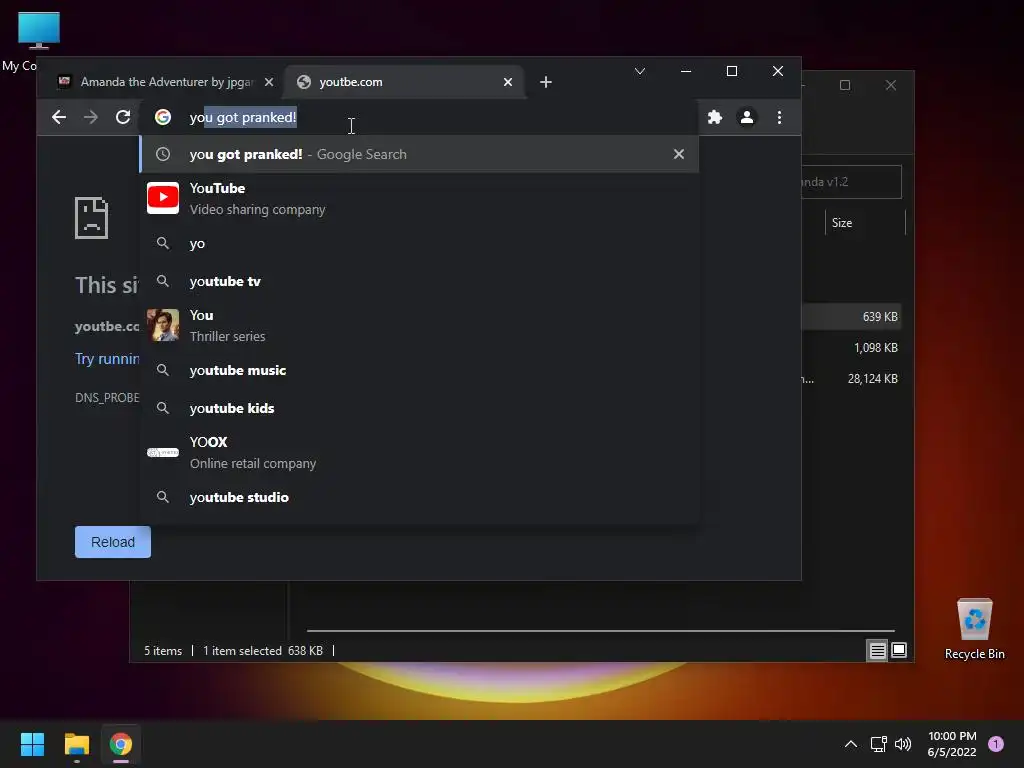Click the Google logo in address bar
The height and width of the screenshot is (768, 1024).
[x=163, y=117]
